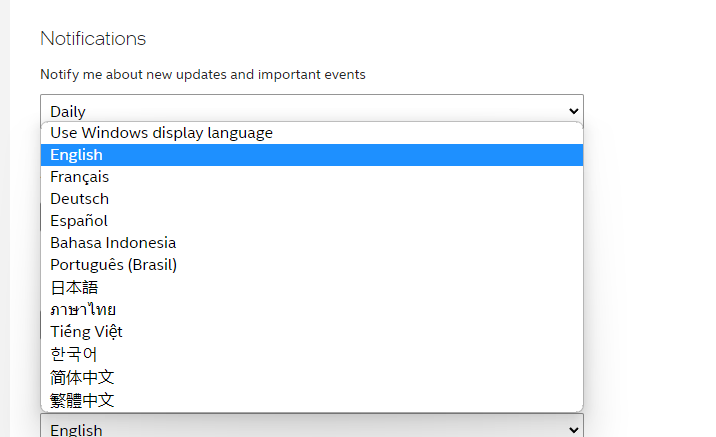
Task: Select Français from the language list
Action: 79,177
